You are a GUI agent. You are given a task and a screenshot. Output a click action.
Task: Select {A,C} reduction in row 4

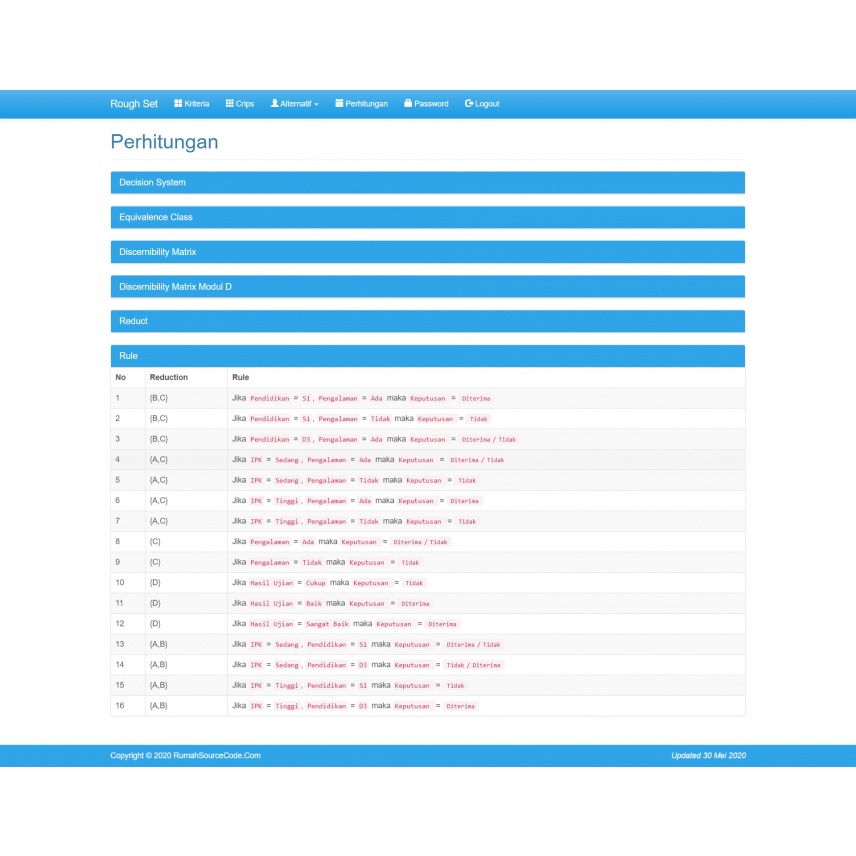[x=159, y=460]
